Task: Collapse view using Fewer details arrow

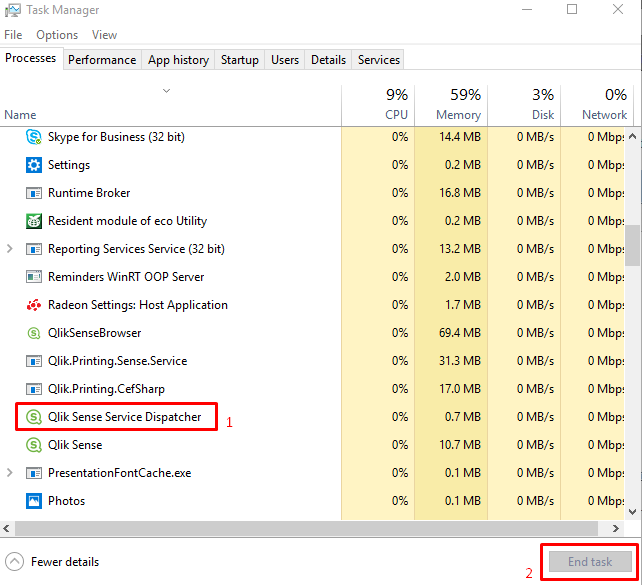Action: (x=15, y=561)
